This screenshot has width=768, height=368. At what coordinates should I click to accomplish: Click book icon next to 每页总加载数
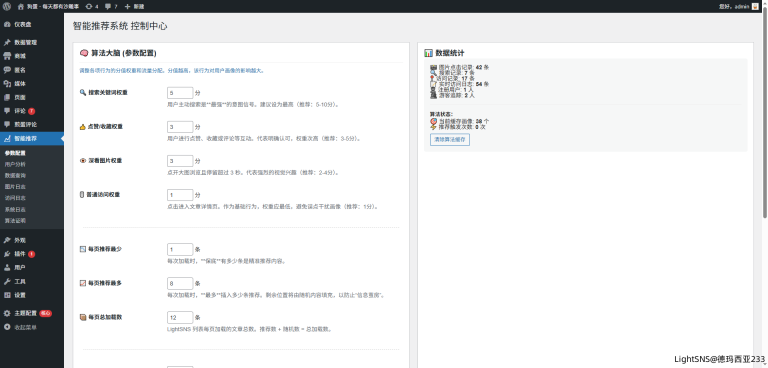83,318
